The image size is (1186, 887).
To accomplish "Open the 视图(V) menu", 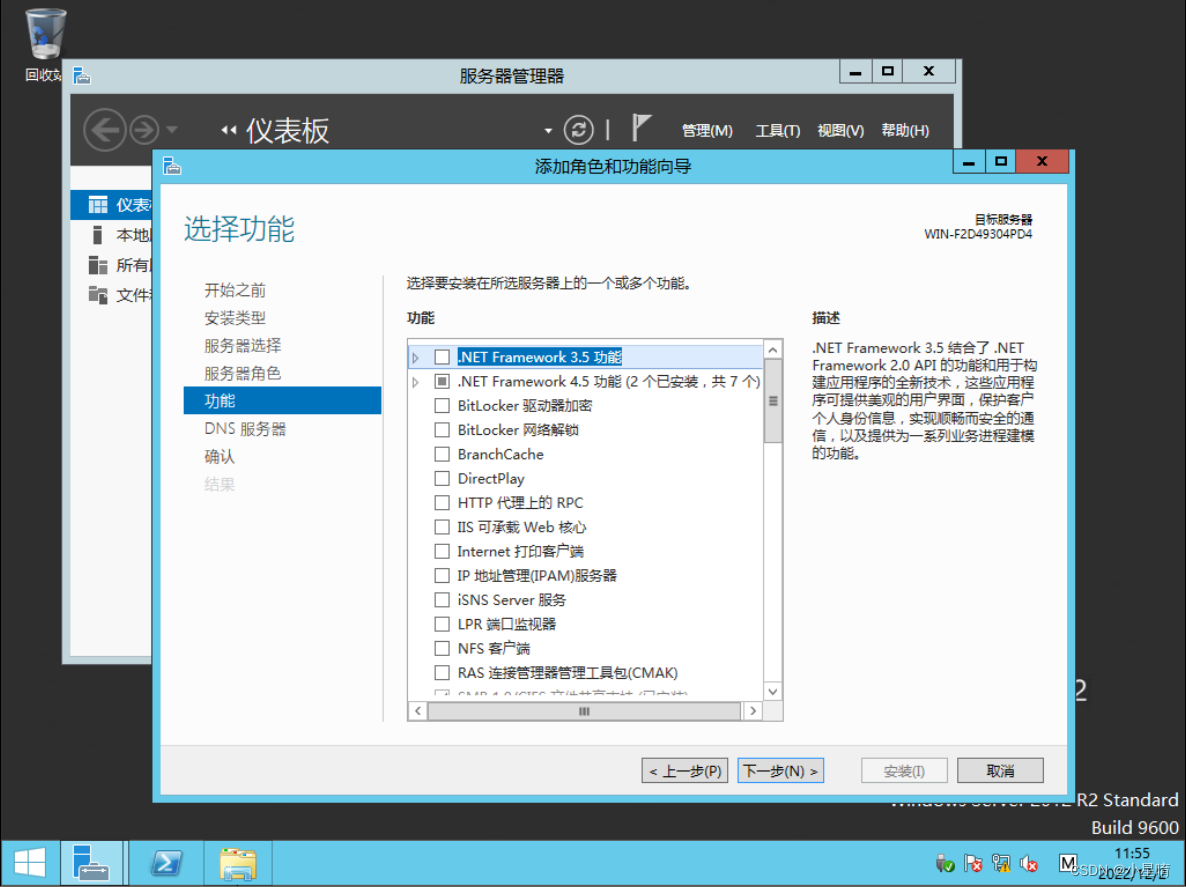I will pyautogui.click(x=840, y=130).
